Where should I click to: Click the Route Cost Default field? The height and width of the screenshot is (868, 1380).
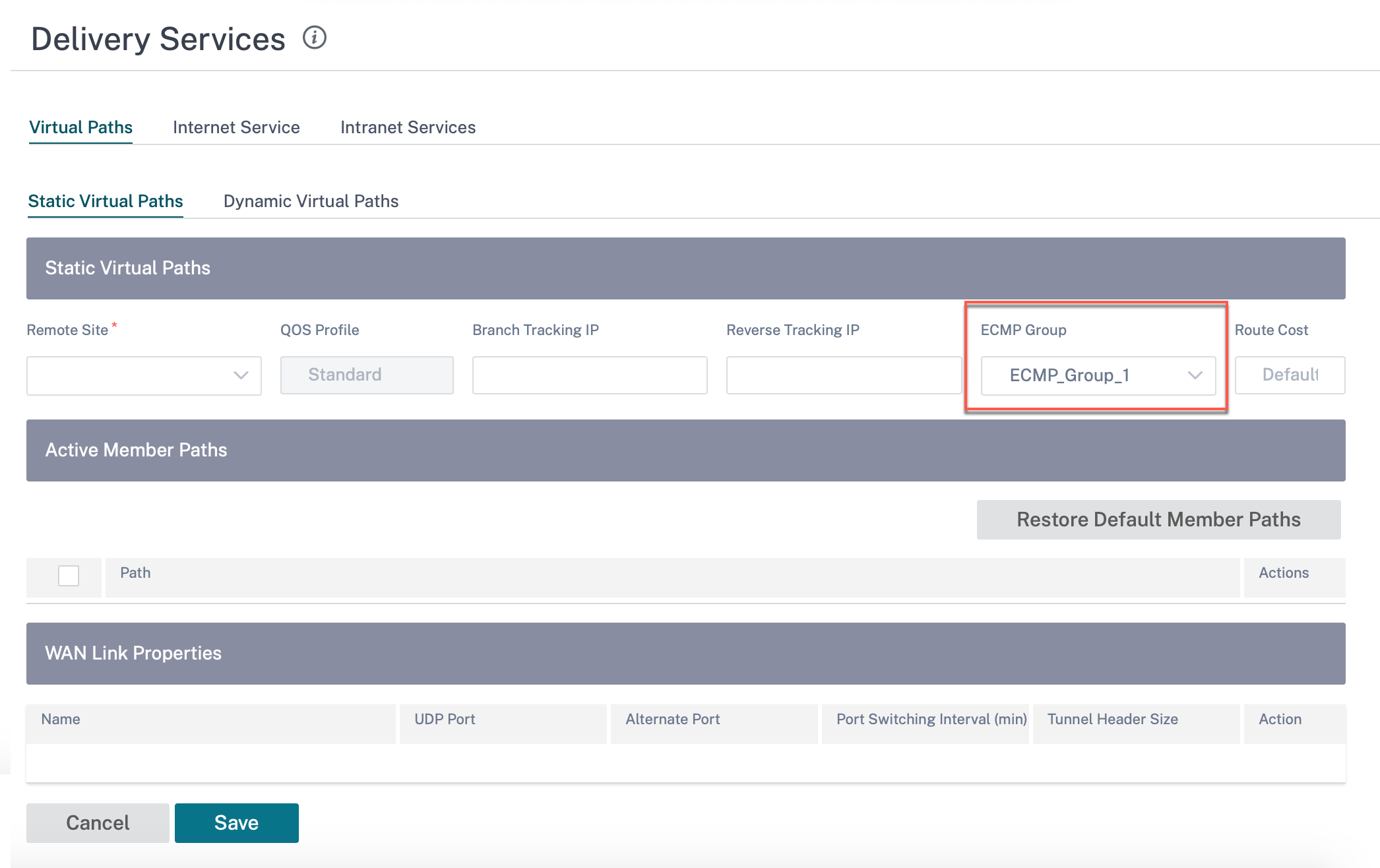pyautogui.click(x=1290, y=375)
